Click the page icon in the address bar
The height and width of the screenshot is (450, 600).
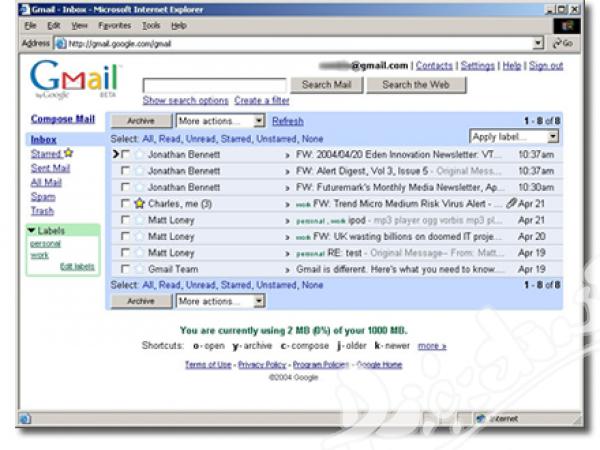pyautogui.click(x=61, y=44)
